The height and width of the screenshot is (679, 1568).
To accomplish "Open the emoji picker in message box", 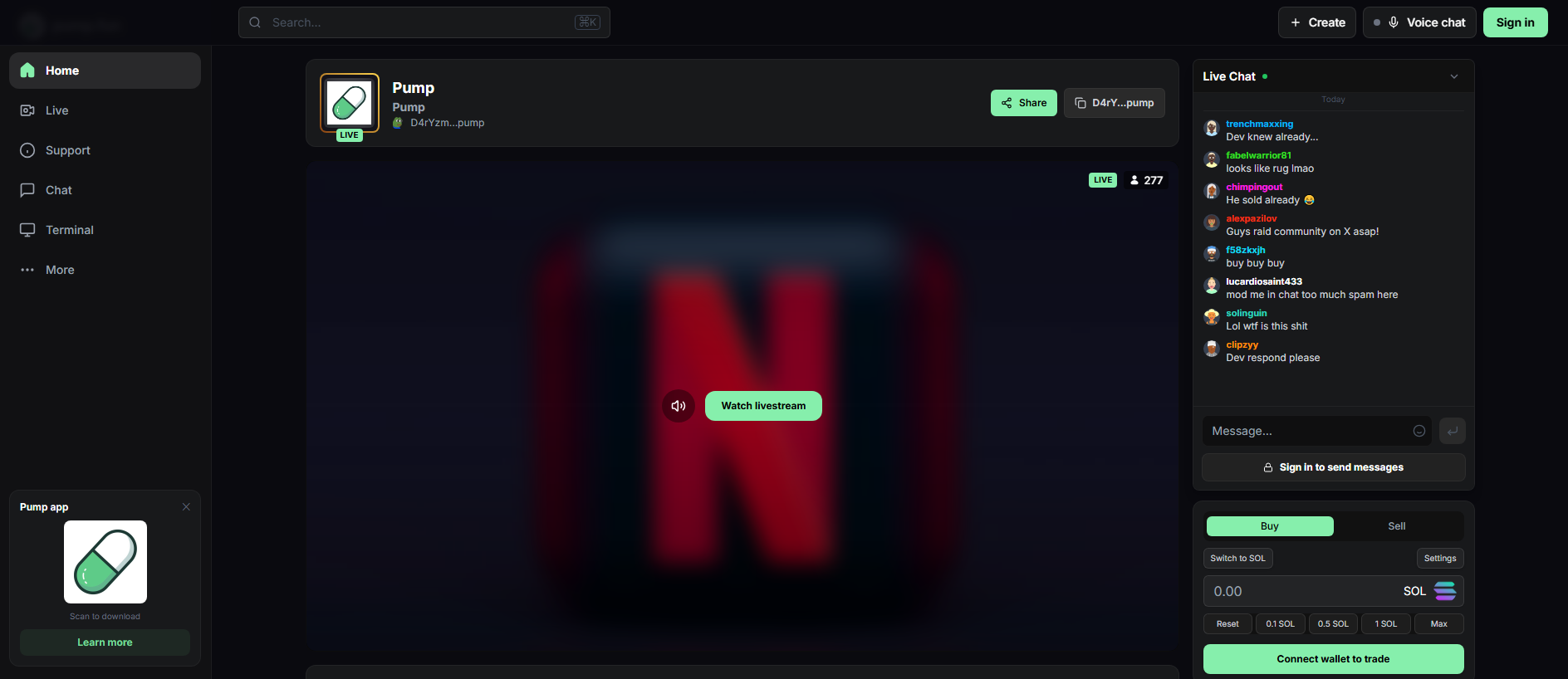I will click(1419, 431).
